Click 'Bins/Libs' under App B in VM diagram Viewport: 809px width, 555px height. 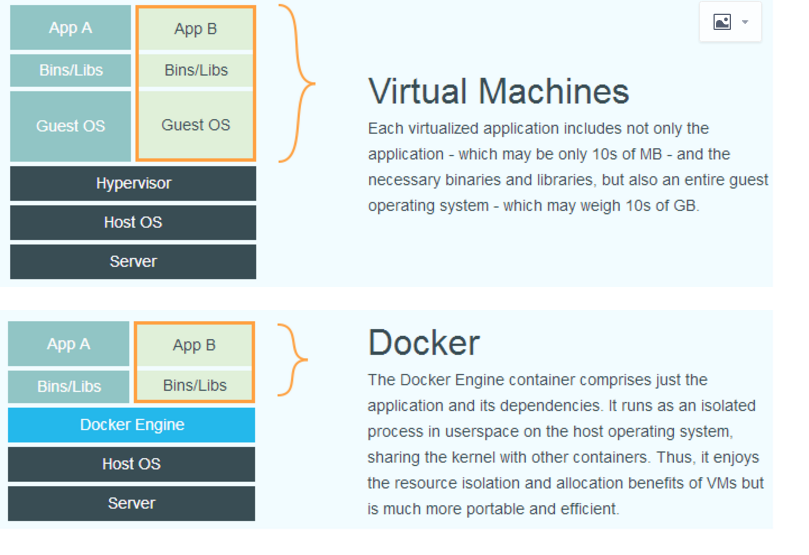(x=196, y=70)
